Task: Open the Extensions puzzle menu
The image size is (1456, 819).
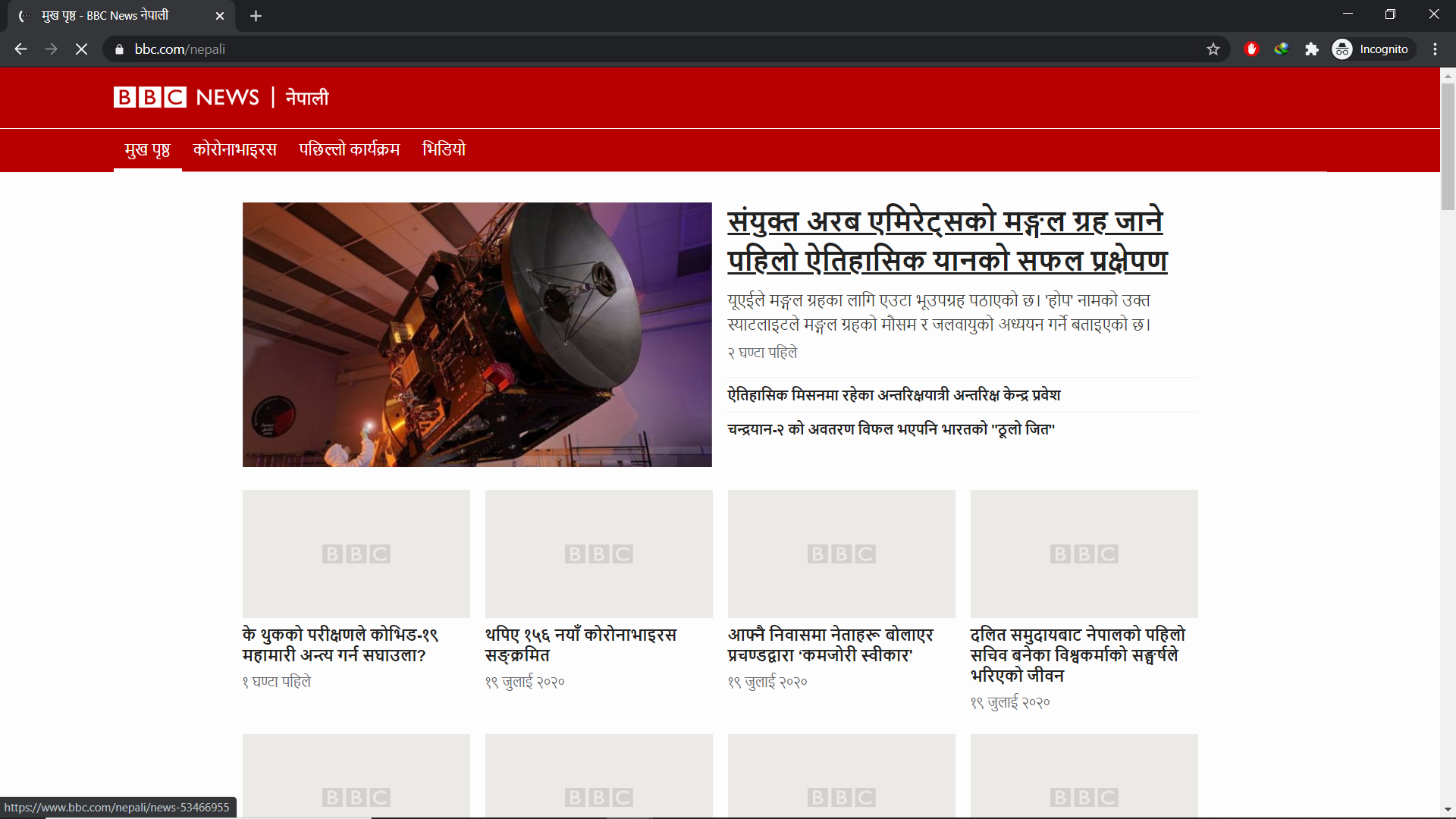Action: [1312, 49]
